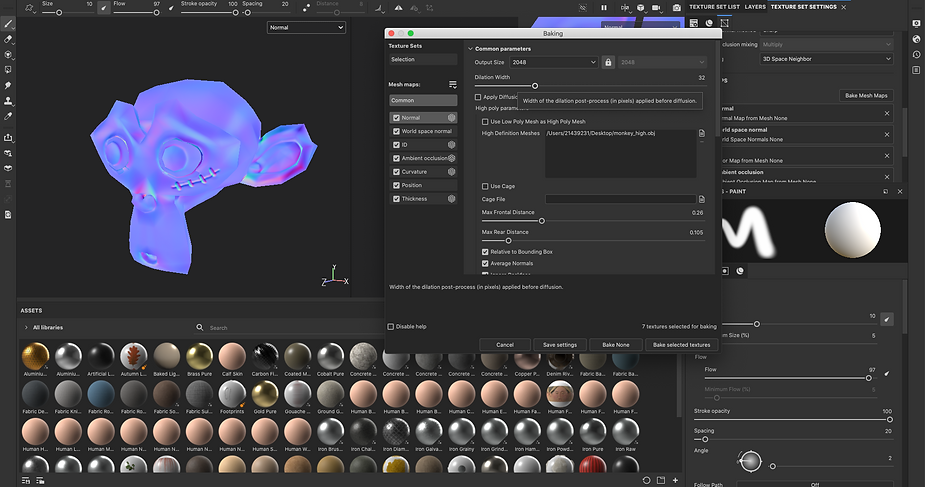Select the Eraser tool
Screen dimensions: 925x487
pyautogui.click(x=8, y=40)
